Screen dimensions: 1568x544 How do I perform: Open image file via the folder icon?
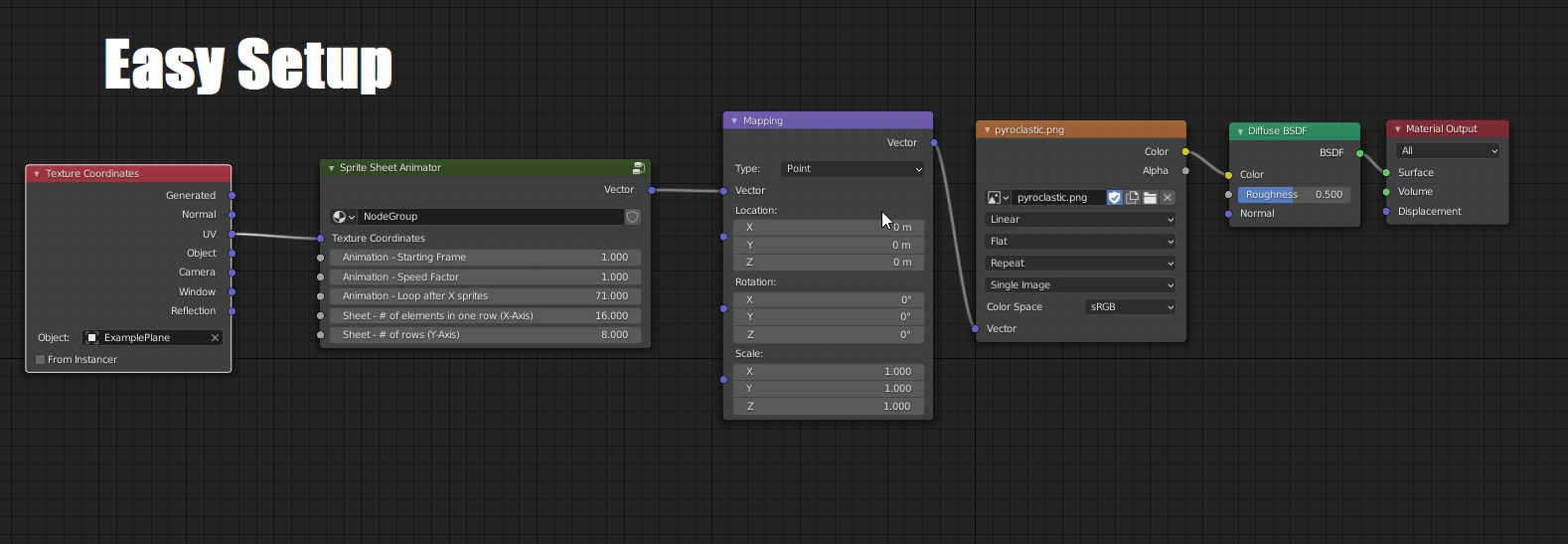tap(1150, 198)
